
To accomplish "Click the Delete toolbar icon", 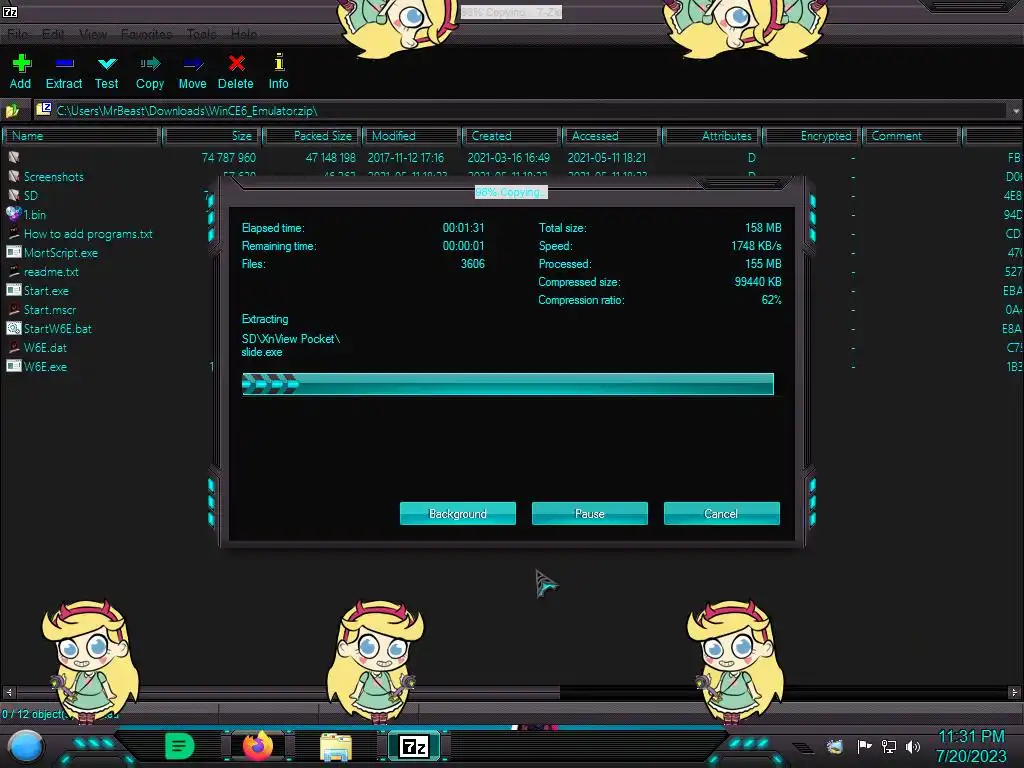I will [236, 63].
